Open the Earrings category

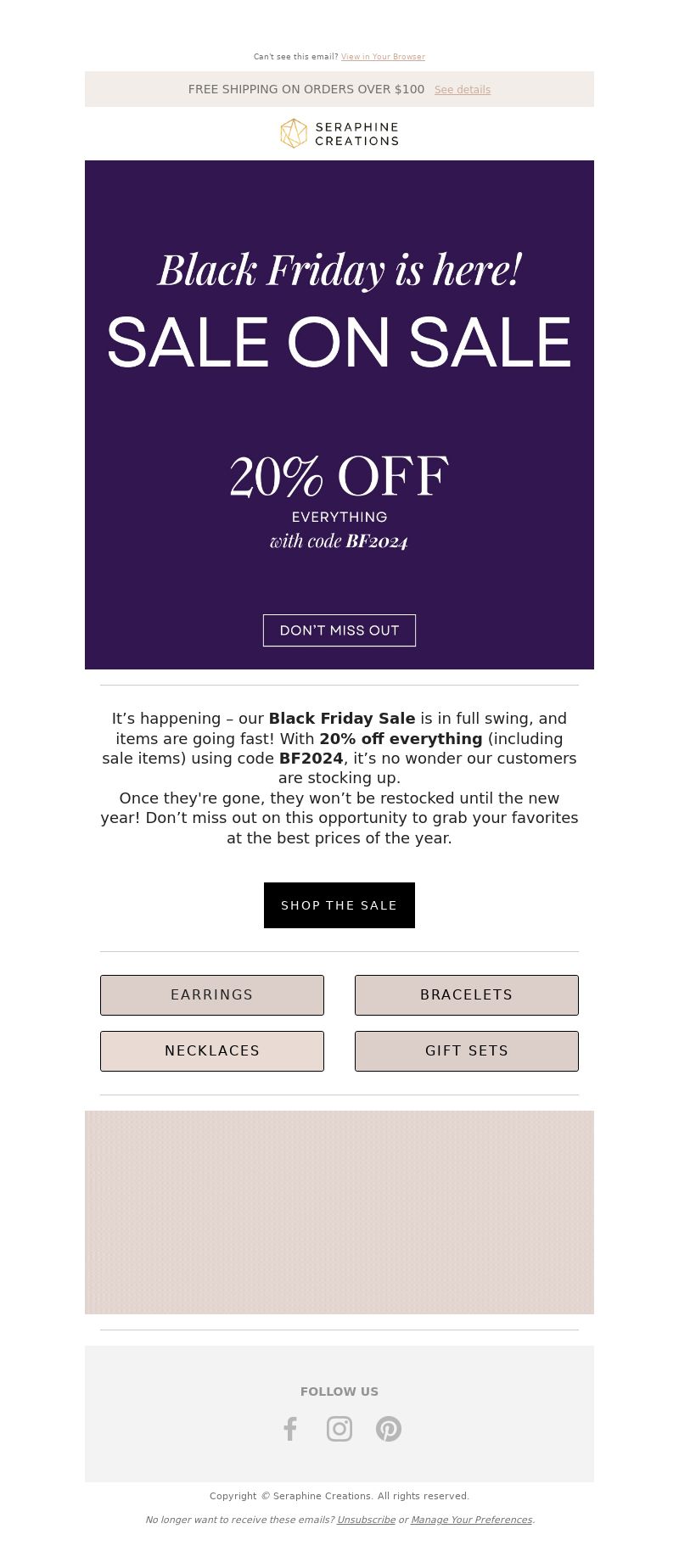(x=212, y=995)
